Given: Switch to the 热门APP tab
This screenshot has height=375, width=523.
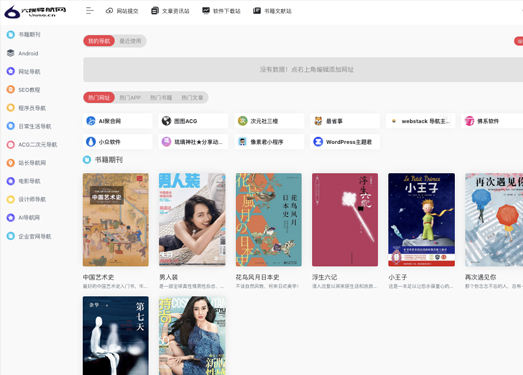Looking at the screenshot, I should (130, 97).
